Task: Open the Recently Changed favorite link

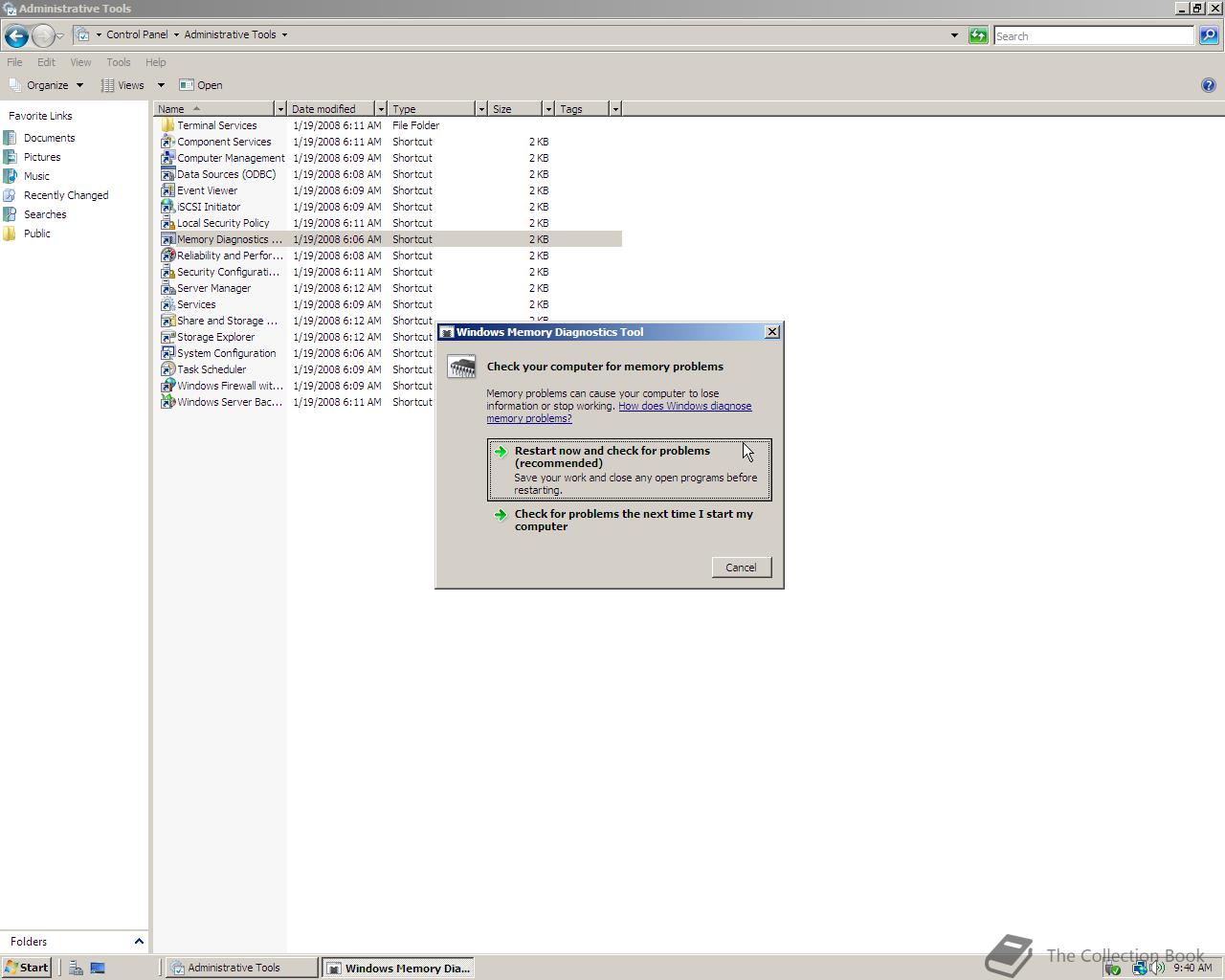Action: tap(66, 195)
